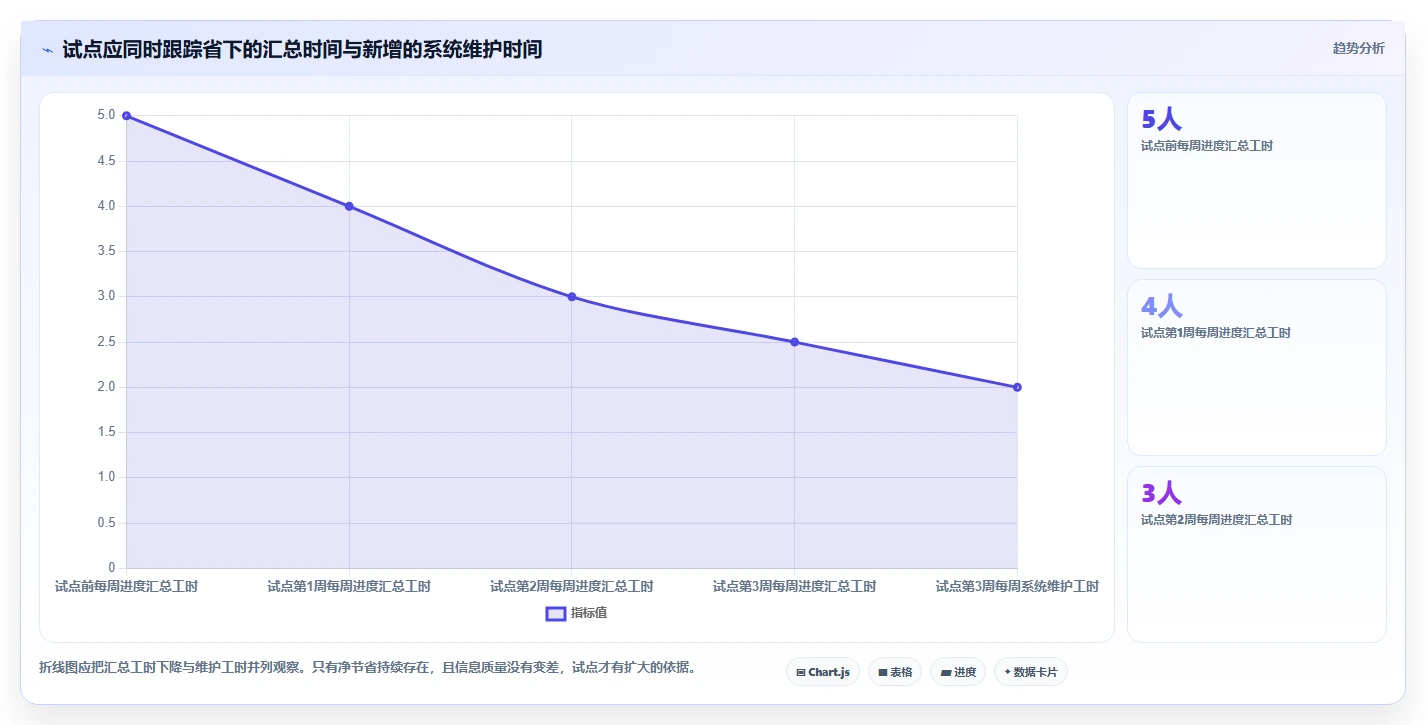Viewport: 1426px width, 725px height.
Task: Click card label 试点第1周每周进度汇总工时
Action: tap(1216, 333)
